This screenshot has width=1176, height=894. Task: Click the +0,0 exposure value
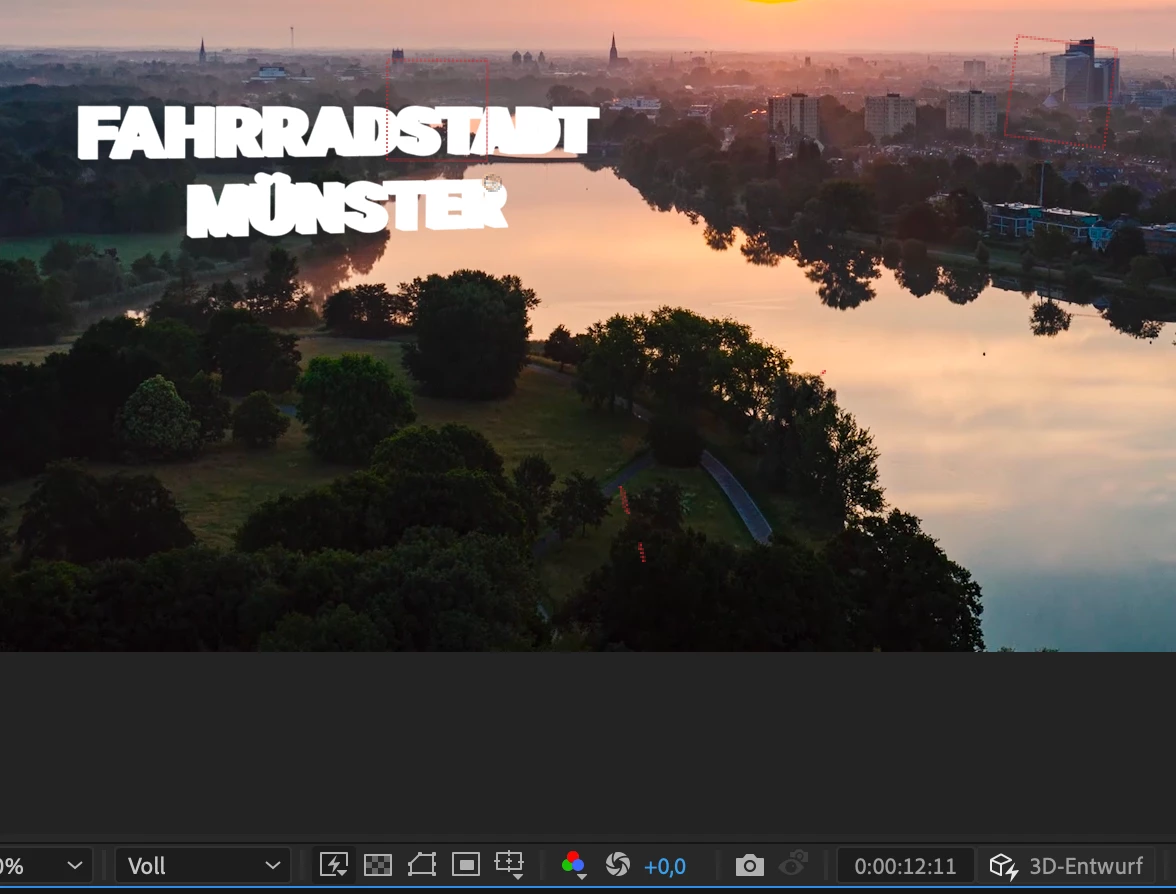(664, 866)
